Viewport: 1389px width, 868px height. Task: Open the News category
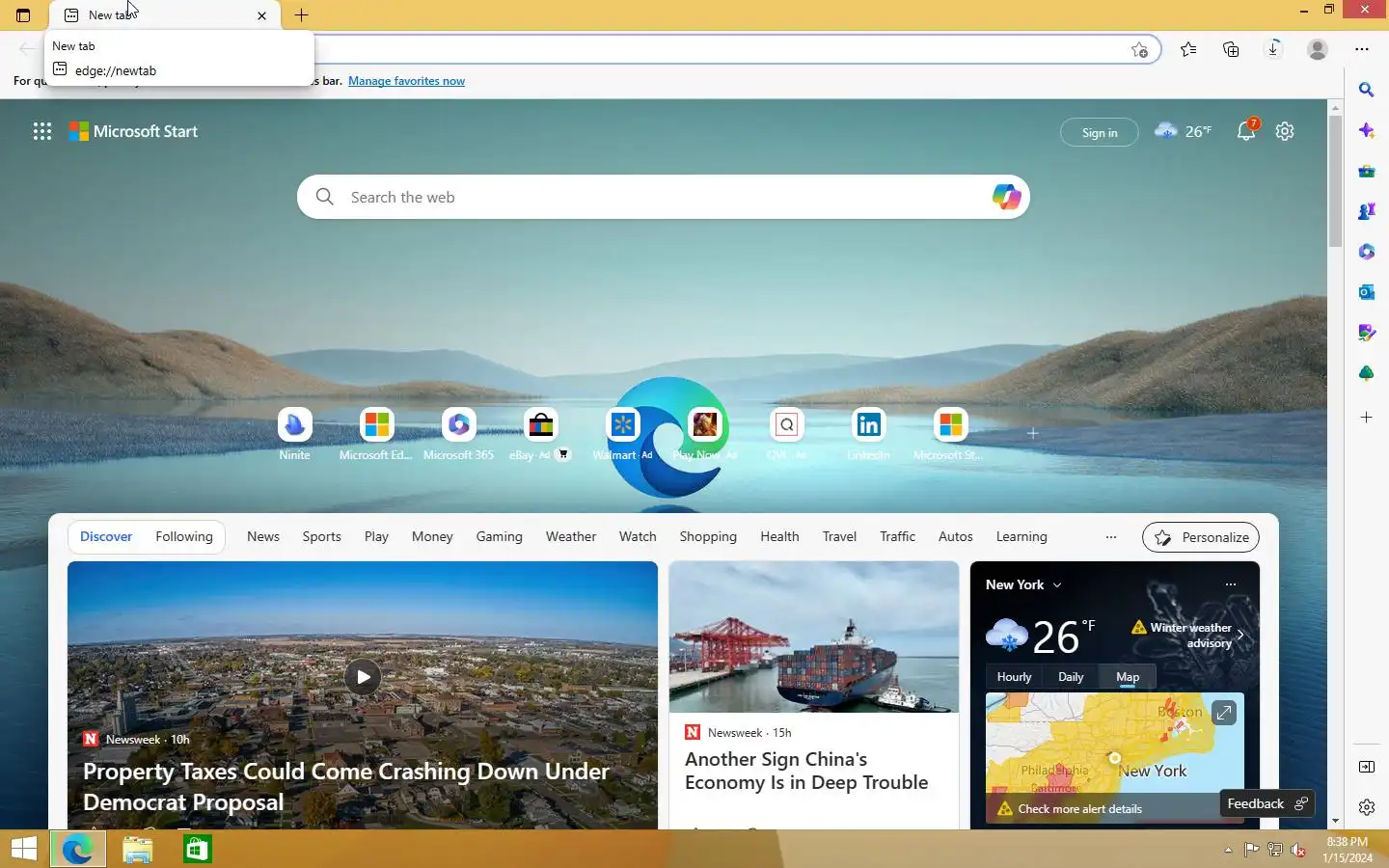click(x=263, y=537)
